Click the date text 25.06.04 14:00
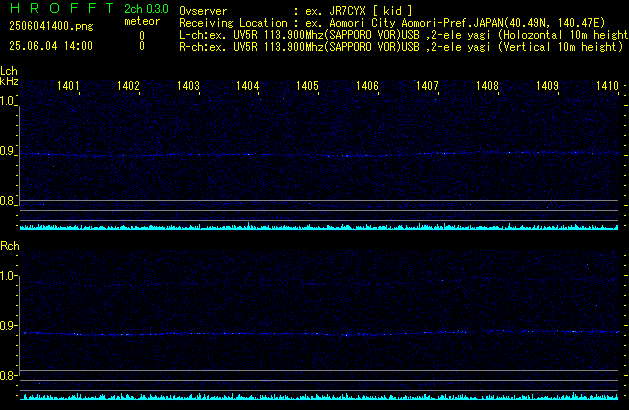This screenshot has width=629, height=410. (x=51, y=46)
